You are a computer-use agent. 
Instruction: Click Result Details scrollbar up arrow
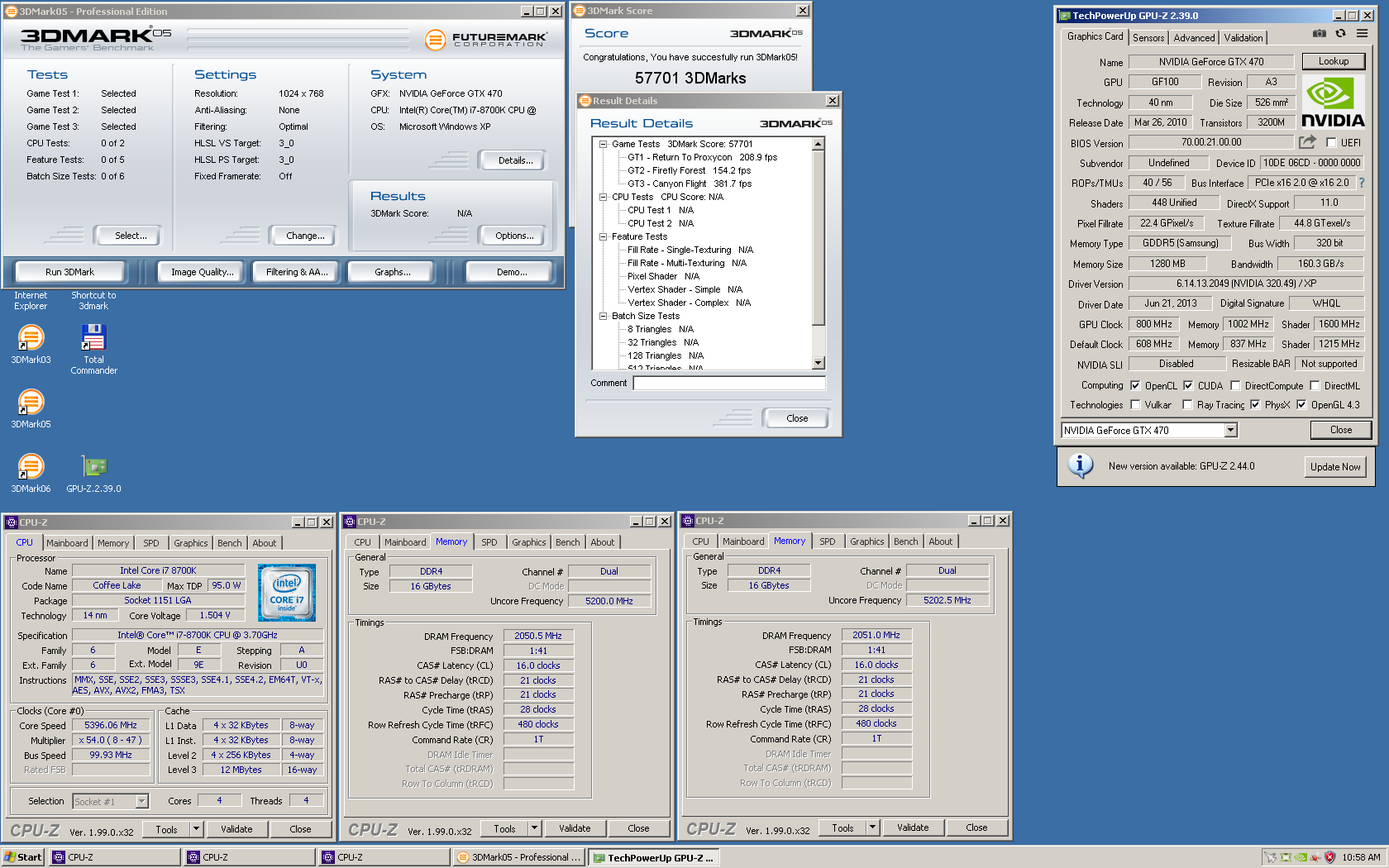(819, 144)
